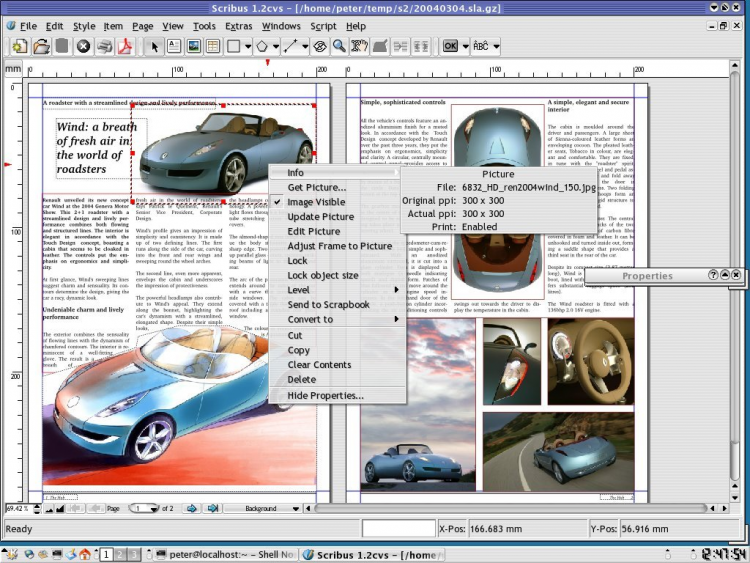Select the Insert Picture tool
This screenshot has width=750, height=563.
pos(193,46)
